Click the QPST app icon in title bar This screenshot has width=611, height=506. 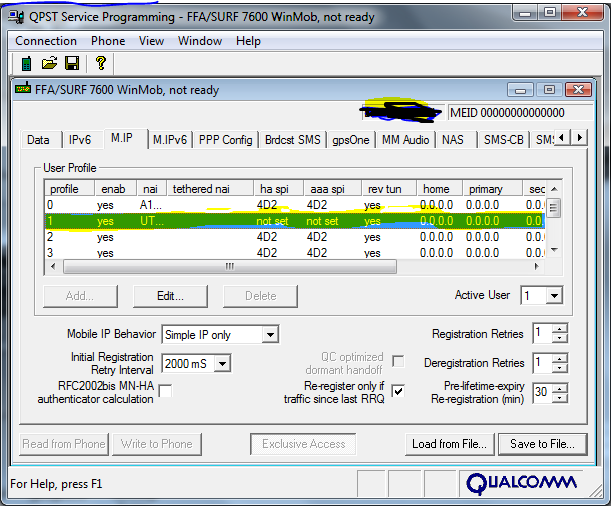click(x=16, y=17)
